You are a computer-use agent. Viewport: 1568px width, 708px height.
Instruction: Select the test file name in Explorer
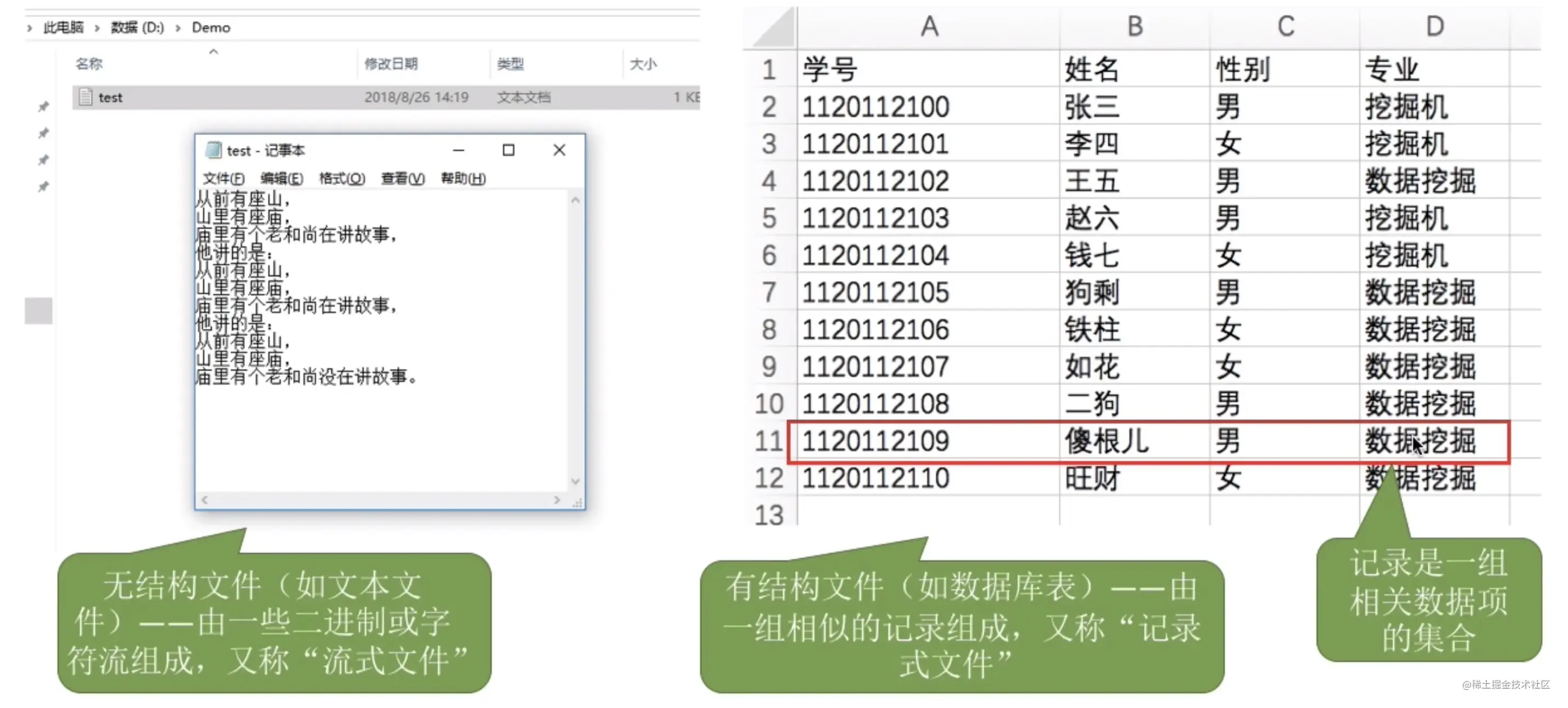110,98
